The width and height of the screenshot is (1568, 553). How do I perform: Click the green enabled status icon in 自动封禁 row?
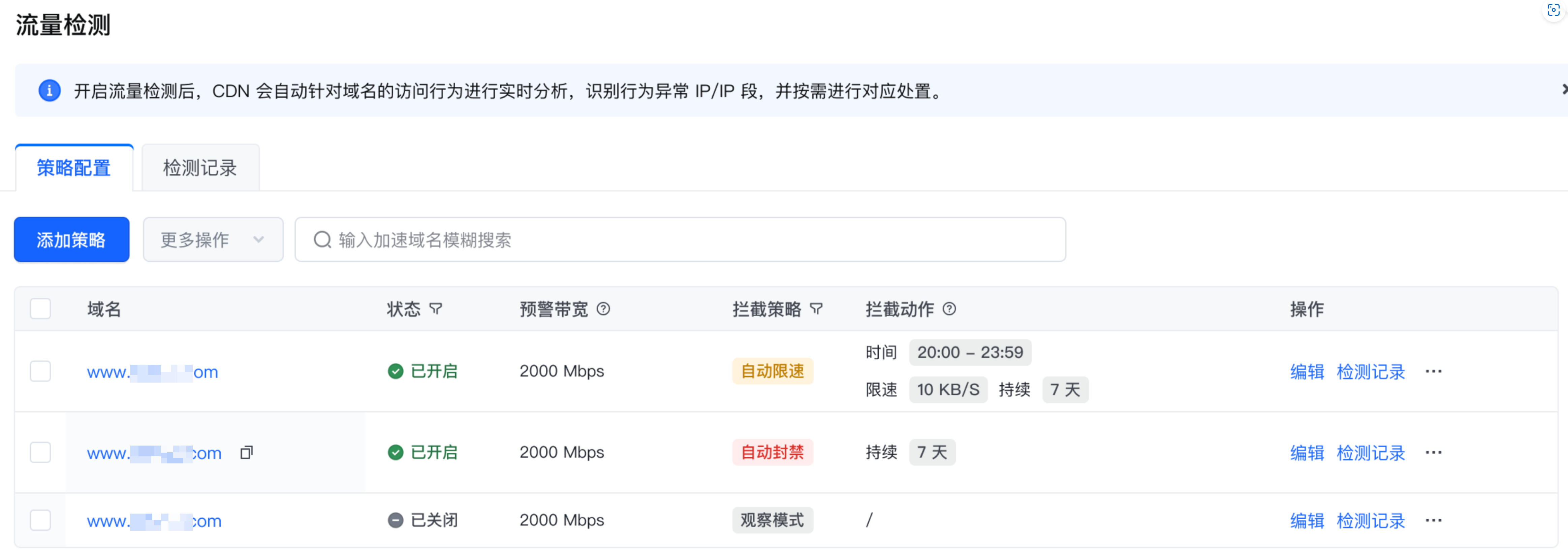[x=396, y=453]
